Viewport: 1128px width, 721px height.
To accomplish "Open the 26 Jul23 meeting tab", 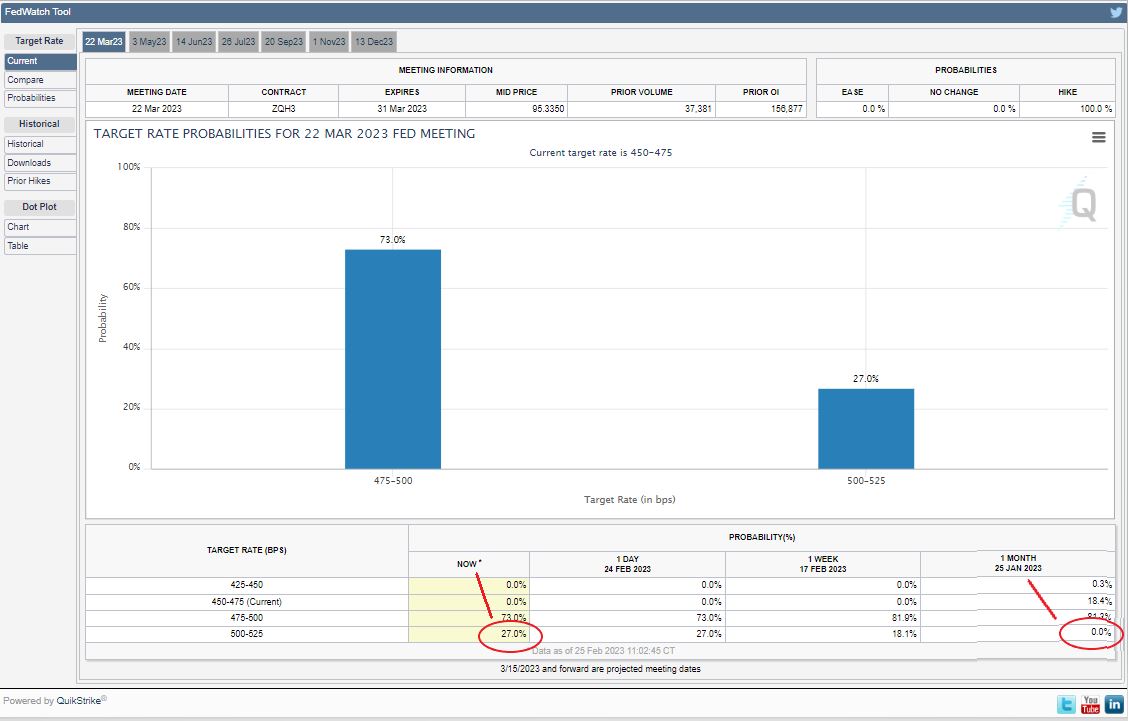I will click(238, 41).
